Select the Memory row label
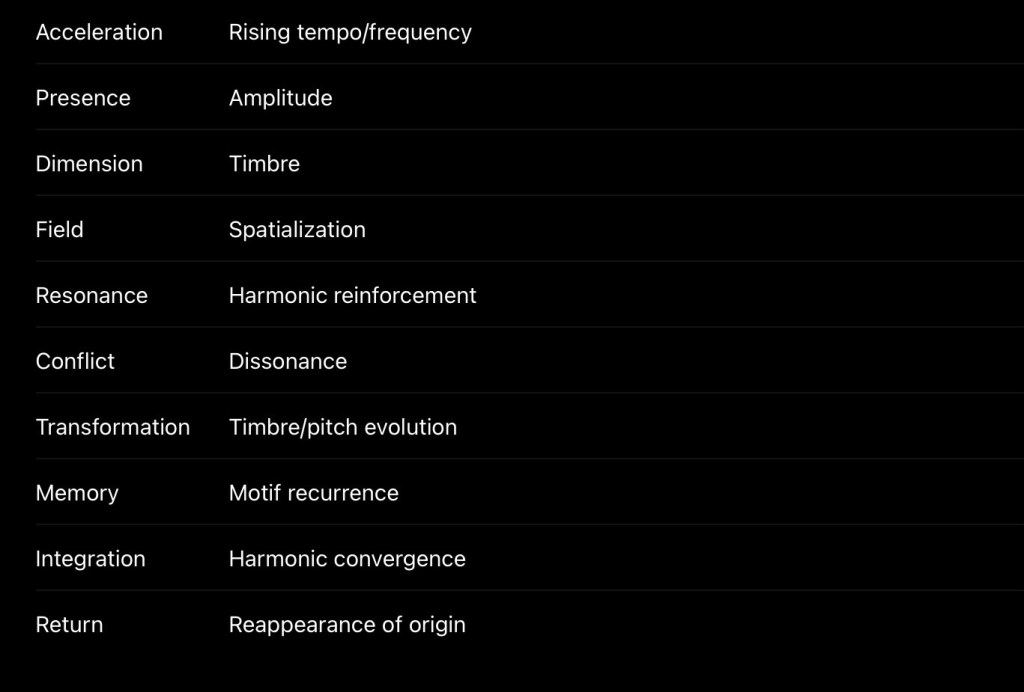This screenshot has width=1024, height=692. pos(77,494)
